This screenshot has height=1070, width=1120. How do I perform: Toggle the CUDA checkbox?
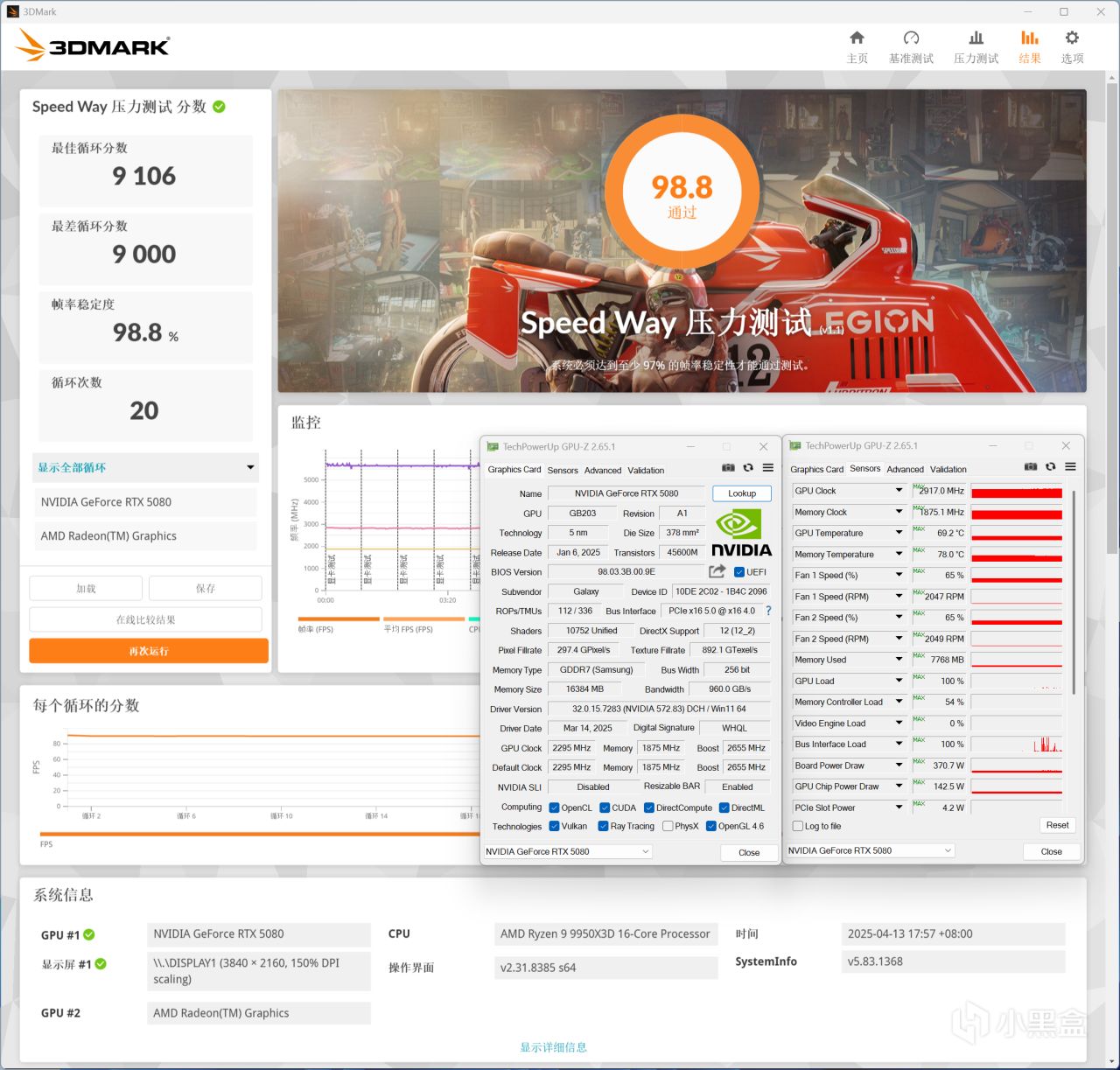pos(605,808)
